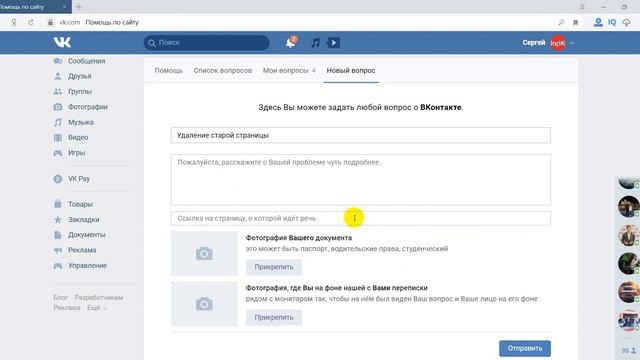
Task: Expand the Ещё footer dropdown
Action: 96,308
